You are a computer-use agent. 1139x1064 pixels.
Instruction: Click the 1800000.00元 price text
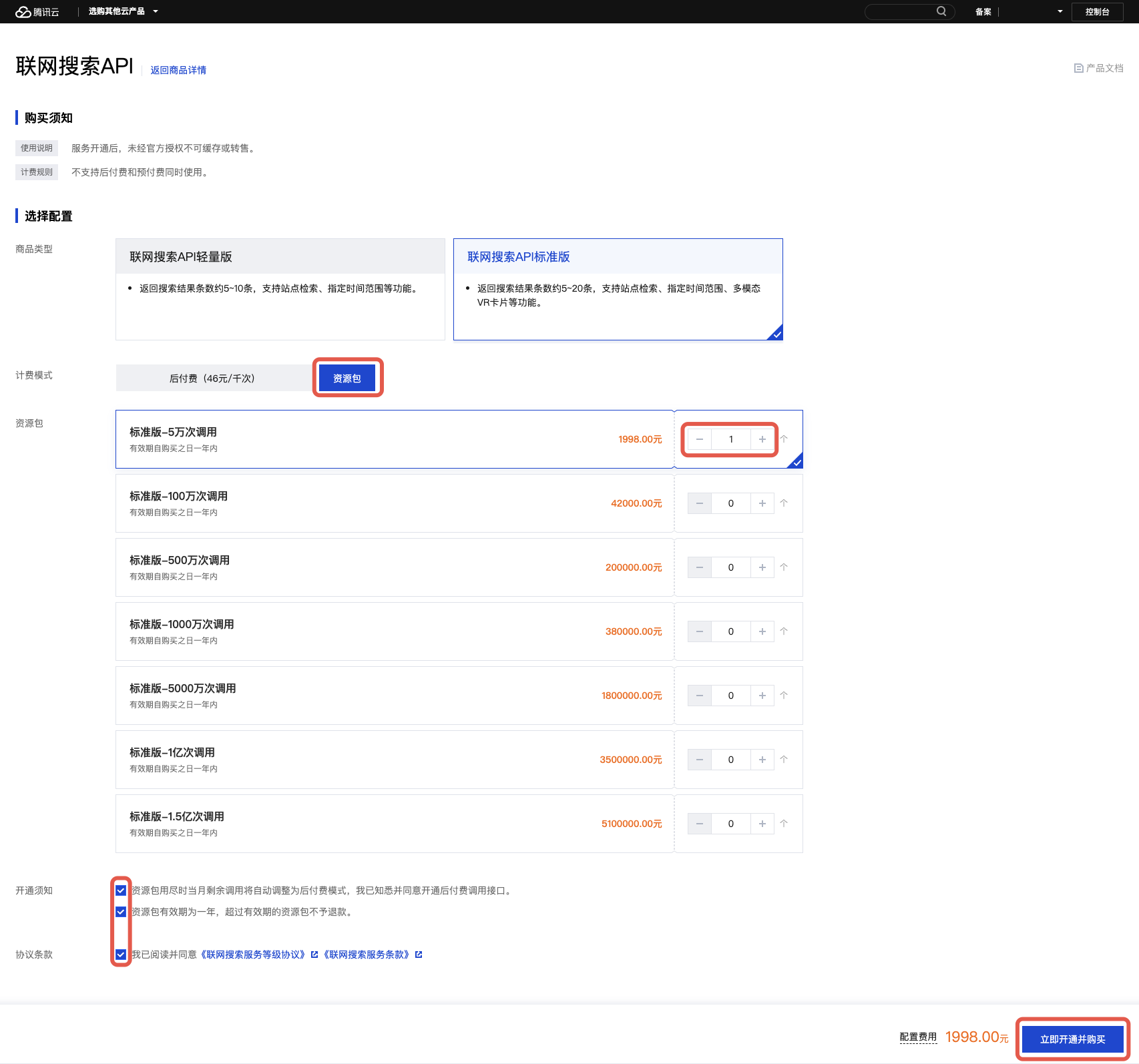pyautogui.click(x=632, y=696)
